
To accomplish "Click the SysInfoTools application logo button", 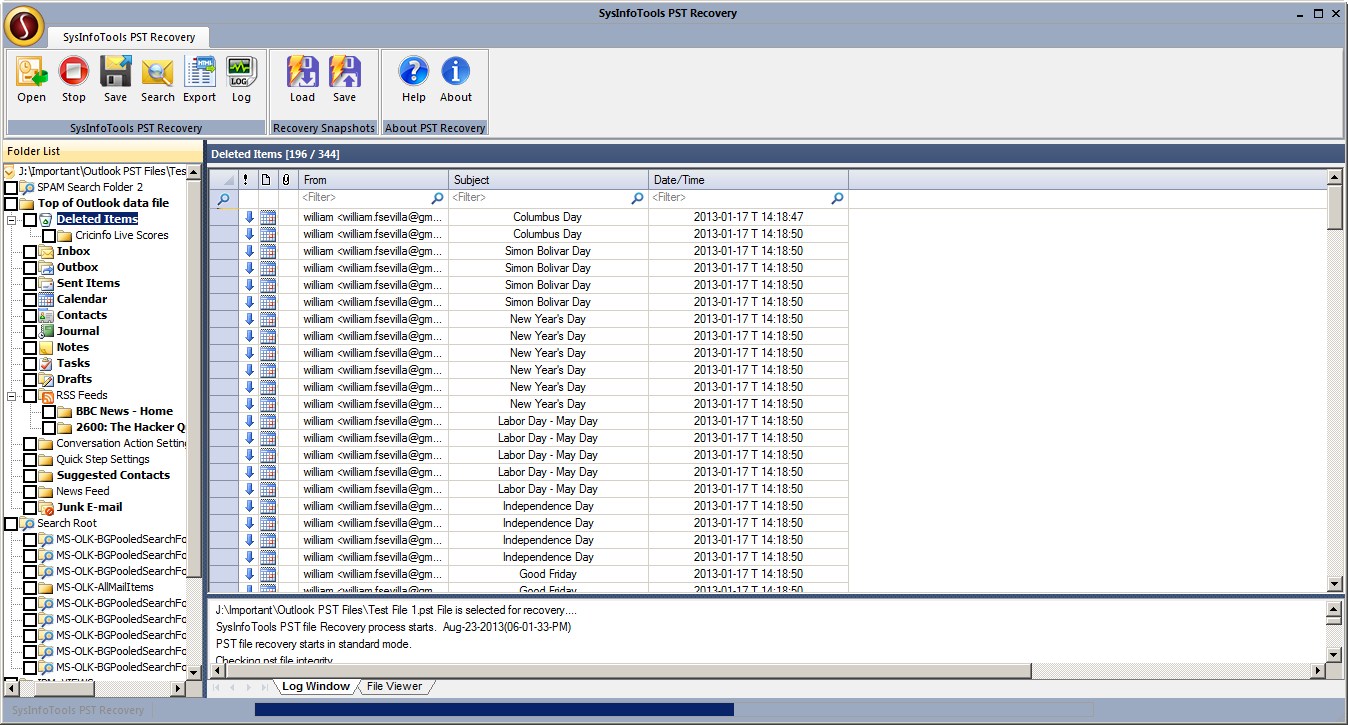I will pos(23,26).
